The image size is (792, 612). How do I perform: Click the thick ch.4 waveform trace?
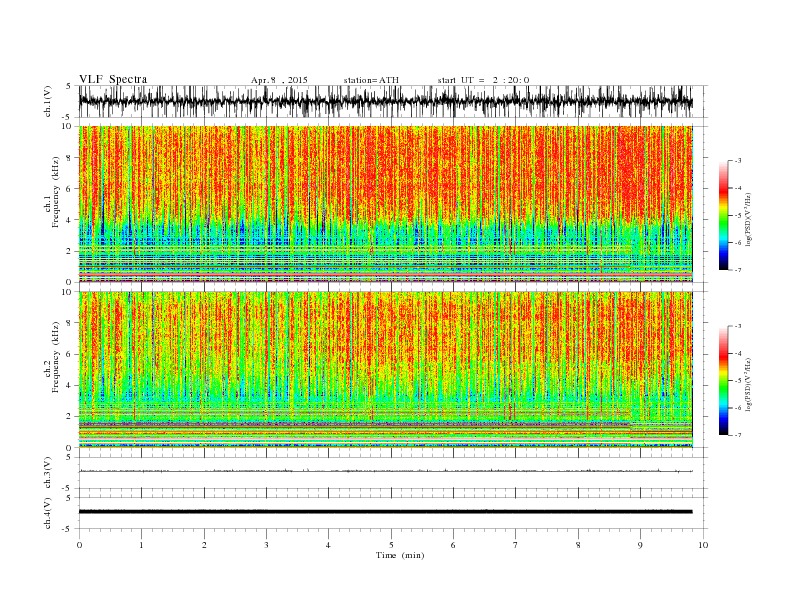385,512
